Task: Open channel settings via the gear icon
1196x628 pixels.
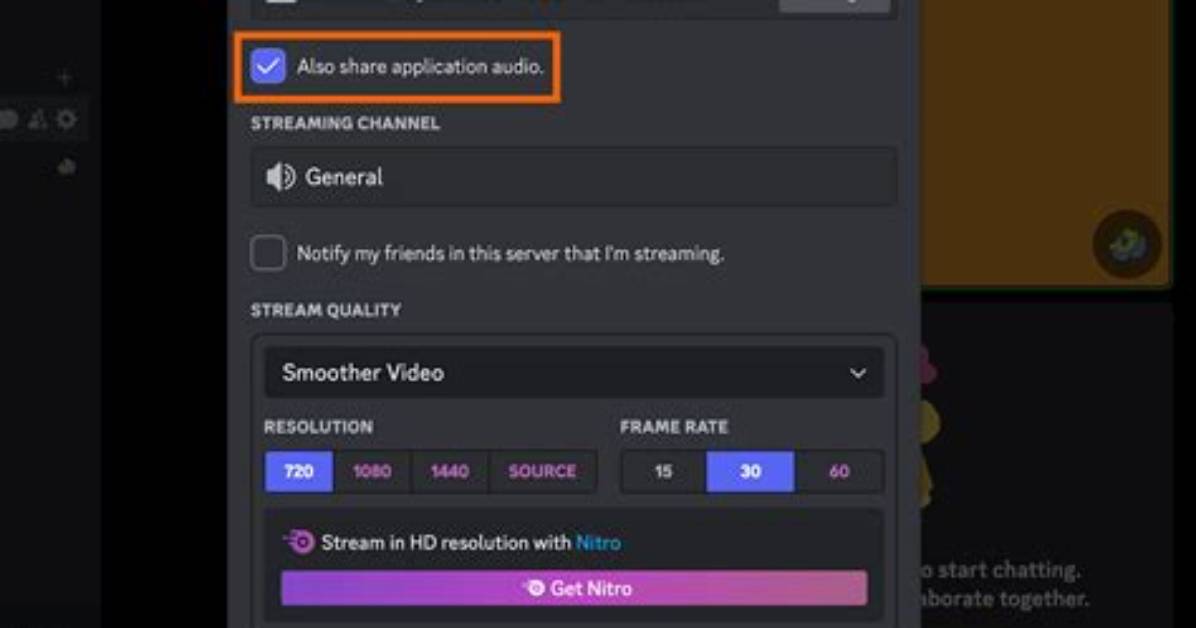Action: coord(66,119)
